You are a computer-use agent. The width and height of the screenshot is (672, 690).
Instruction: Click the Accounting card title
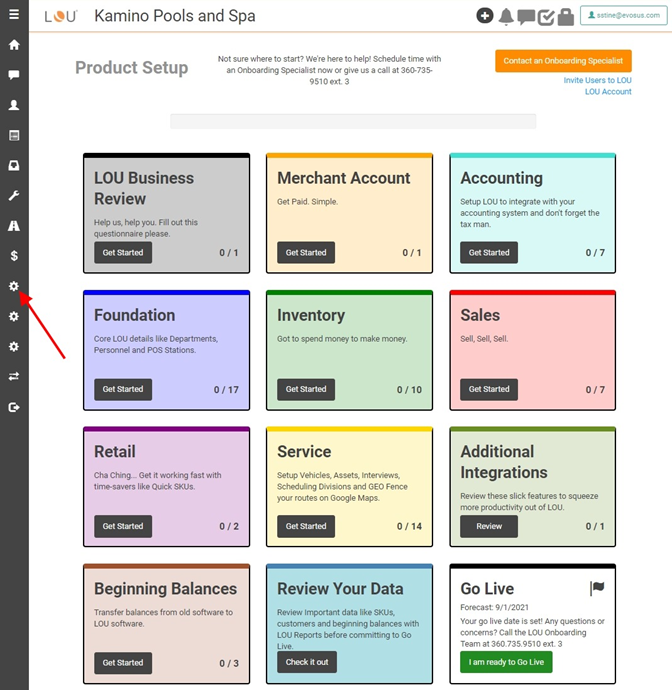click(502, 178)
